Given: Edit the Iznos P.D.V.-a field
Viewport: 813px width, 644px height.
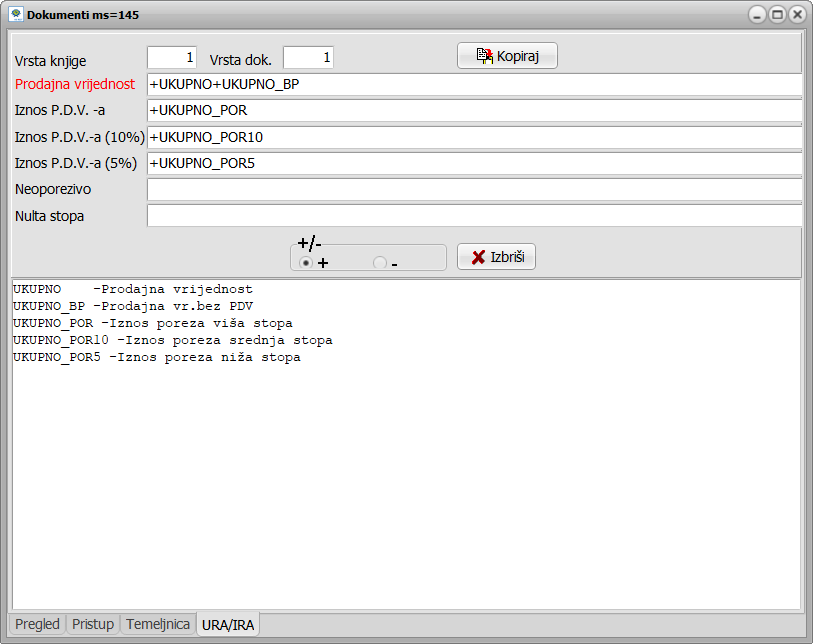Looking at the screenshot, I should point(474,110).
